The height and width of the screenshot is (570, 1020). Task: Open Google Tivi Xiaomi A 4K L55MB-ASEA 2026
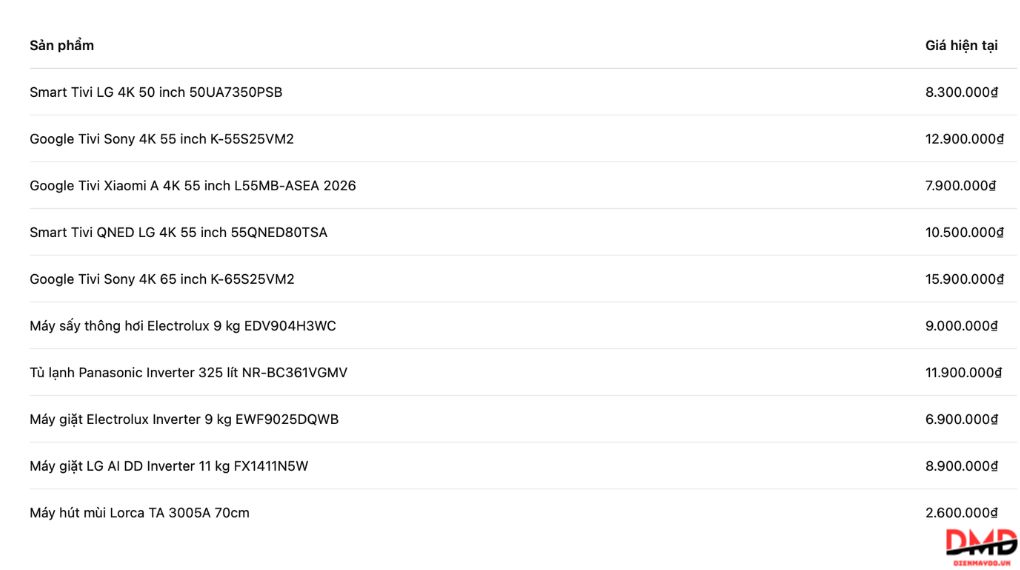coord(193,186)
